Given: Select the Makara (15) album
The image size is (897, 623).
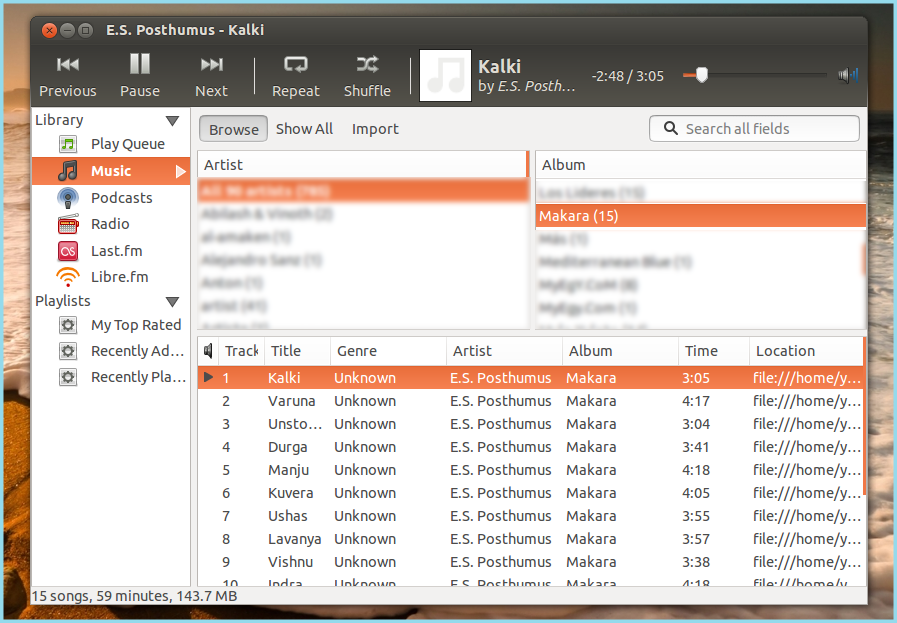Looking at the screenshot, I should pyautogui.click(x=700, y=216).
